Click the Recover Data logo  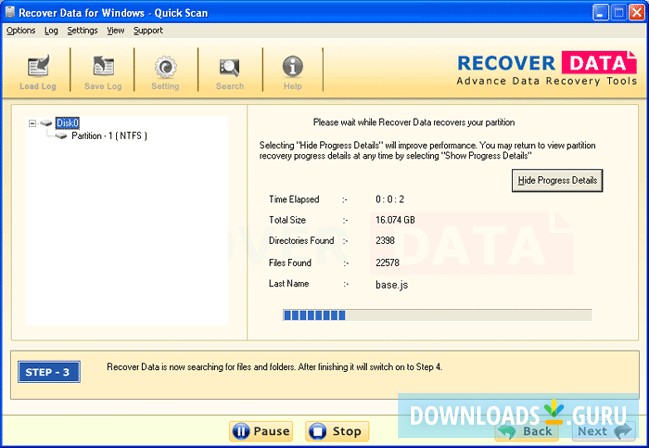point(546,68)
